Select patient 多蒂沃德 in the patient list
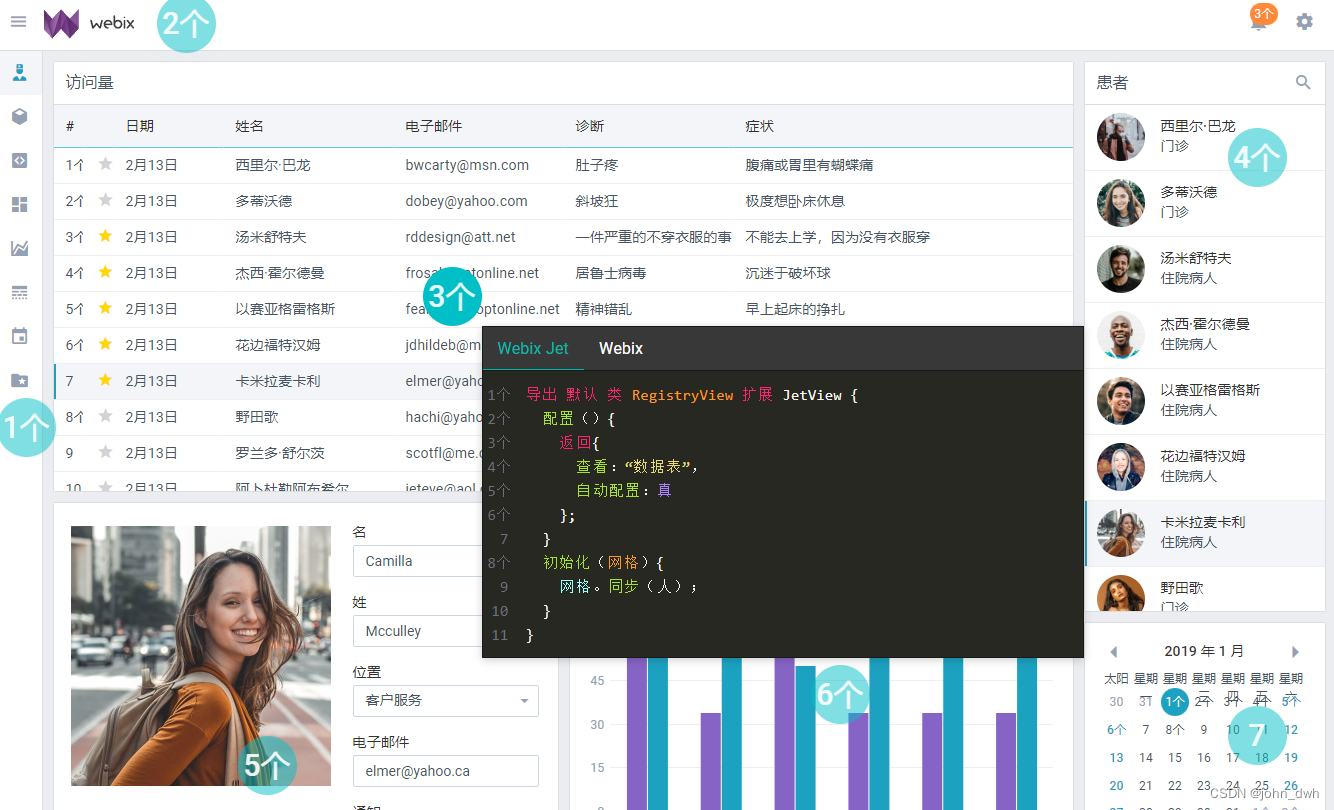Image resolution: width=1334 pixels, height=810 pixels. tap(1205, 204)
